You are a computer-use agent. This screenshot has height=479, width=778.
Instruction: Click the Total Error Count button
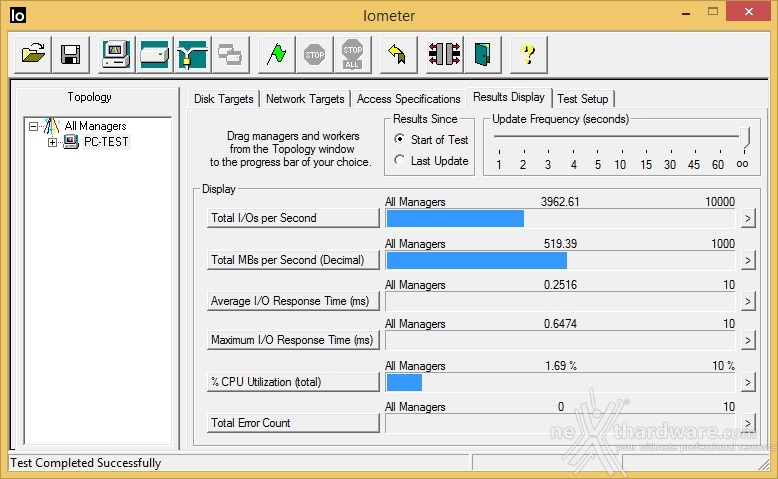(x=293, y=423)
